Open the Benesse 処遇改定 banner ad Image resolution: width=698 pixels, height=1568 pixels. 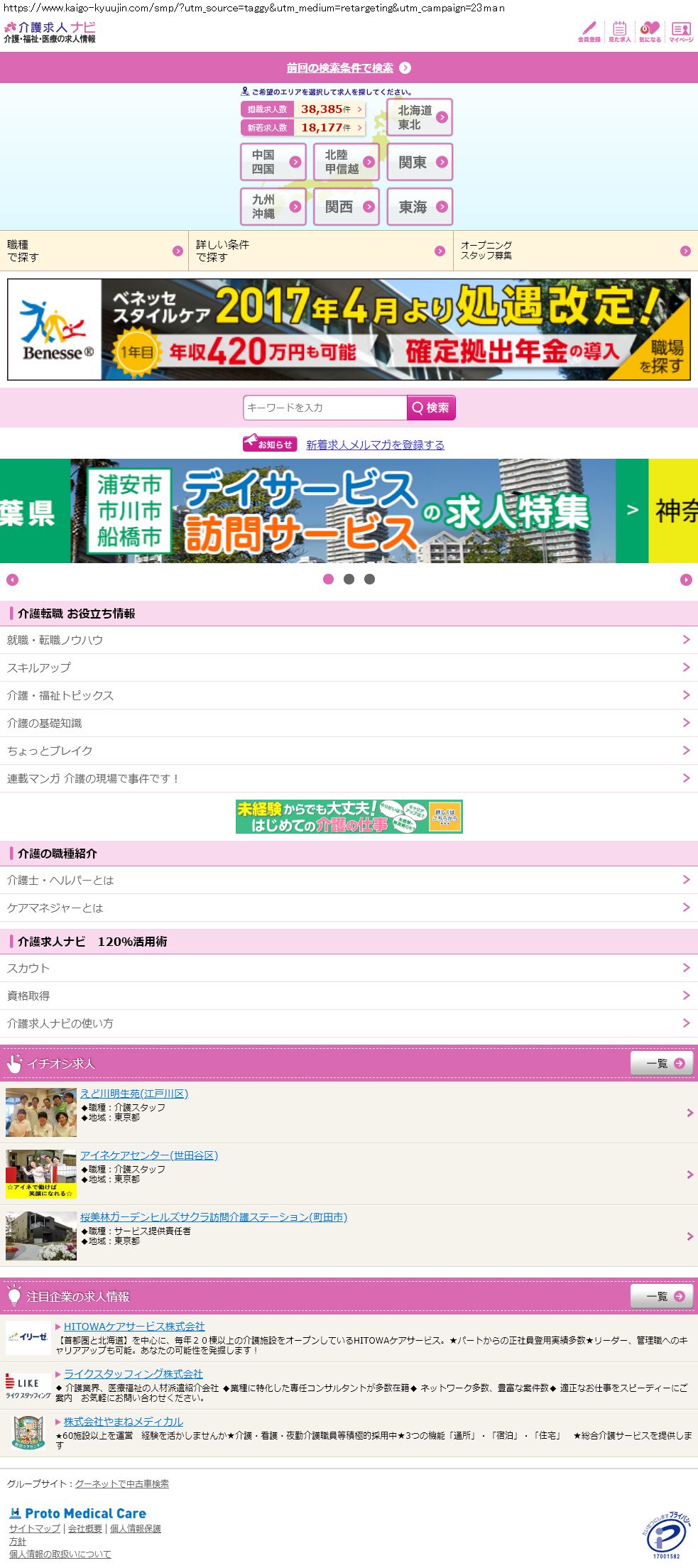(x=349, y=330)
